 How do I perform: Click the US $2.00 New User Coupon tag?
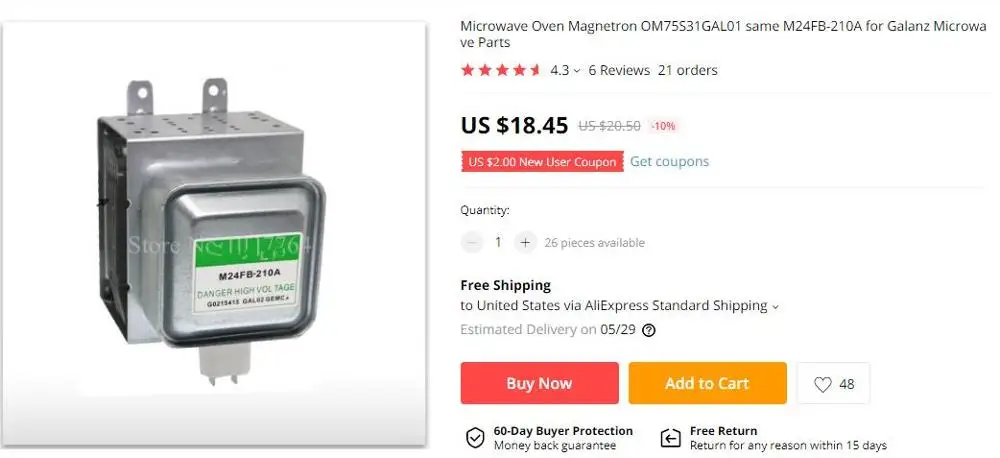coord(542,162)
